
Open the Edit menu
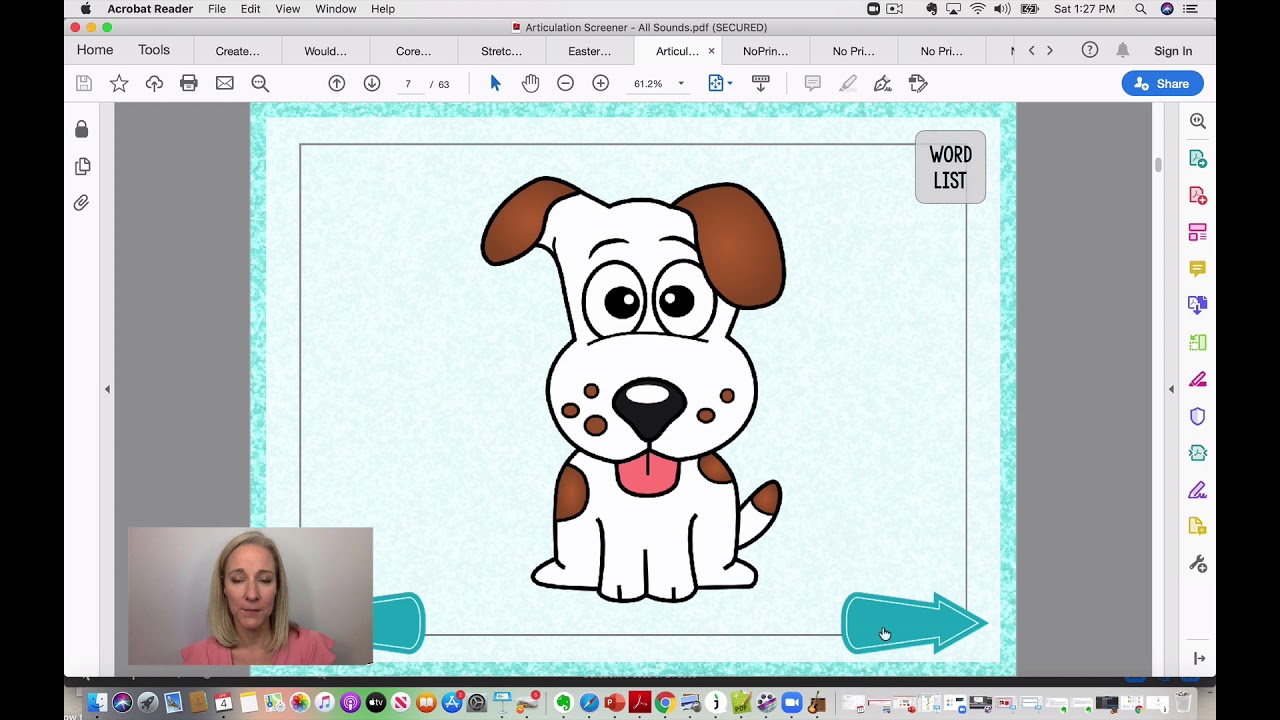tap(251, 9)
